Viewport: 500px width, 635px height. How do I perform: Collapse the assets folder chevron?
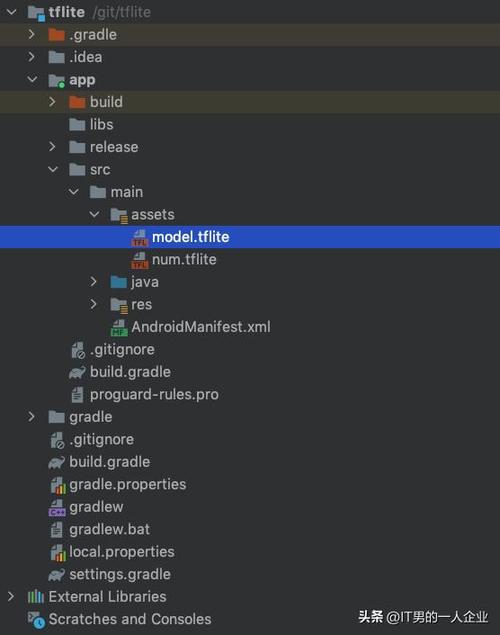pos(94,214)
